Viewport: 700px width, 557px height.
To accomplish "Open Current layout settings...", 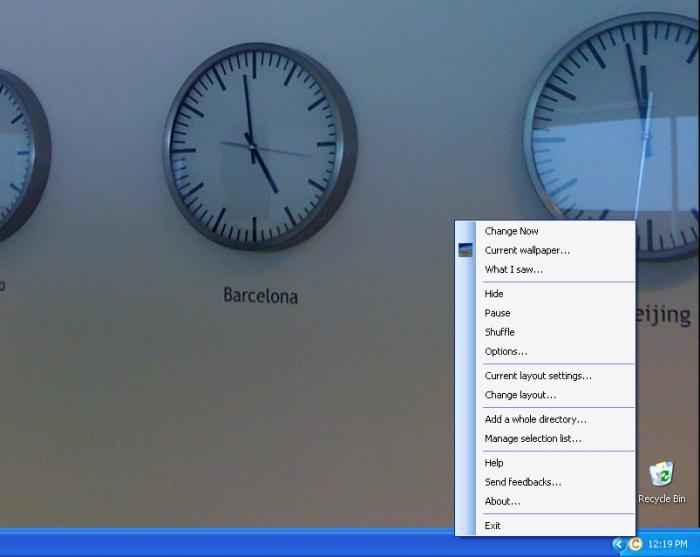I will [545, 376].
